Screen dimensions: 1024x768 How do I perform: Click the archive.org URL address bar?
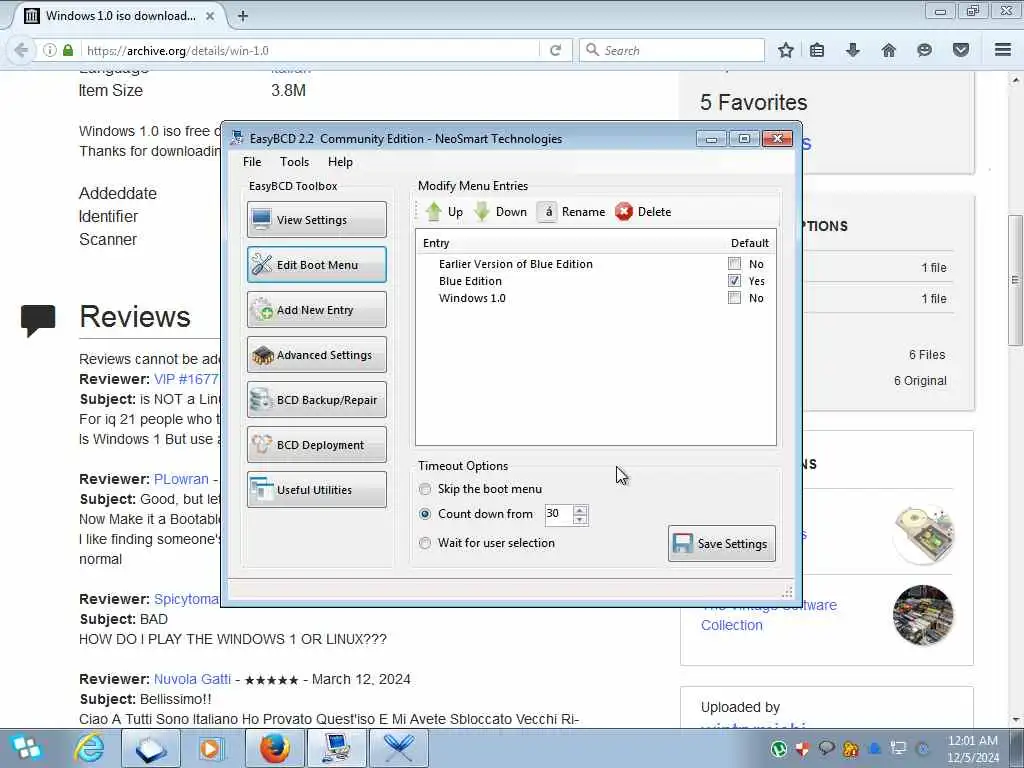coord(310,50)
